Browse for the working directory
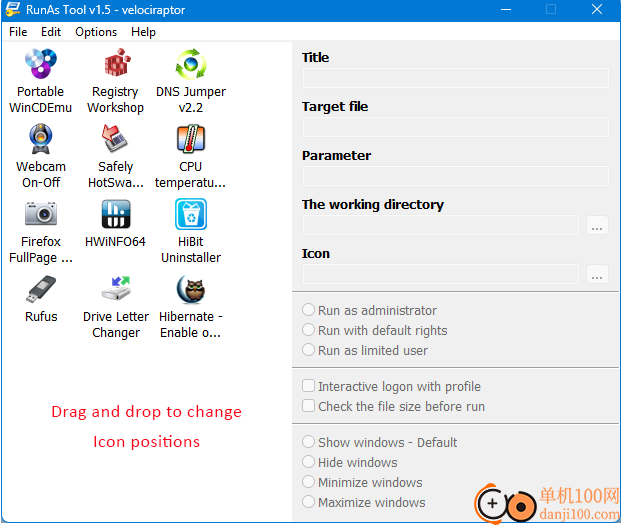 (597, 225)
